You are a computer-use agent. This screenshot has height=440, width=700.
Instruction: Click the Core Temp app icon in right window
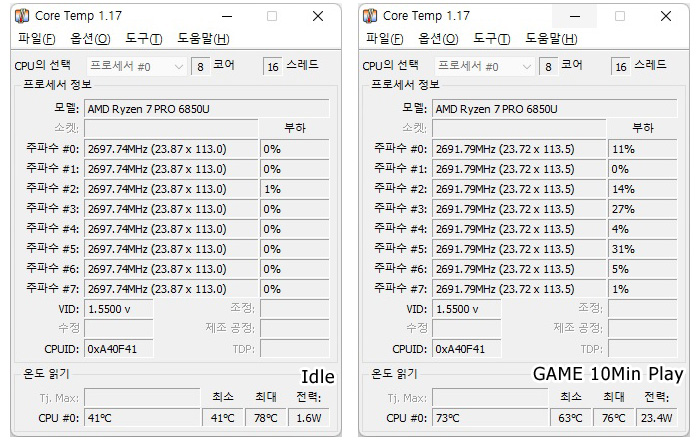(x=370, y=16)
